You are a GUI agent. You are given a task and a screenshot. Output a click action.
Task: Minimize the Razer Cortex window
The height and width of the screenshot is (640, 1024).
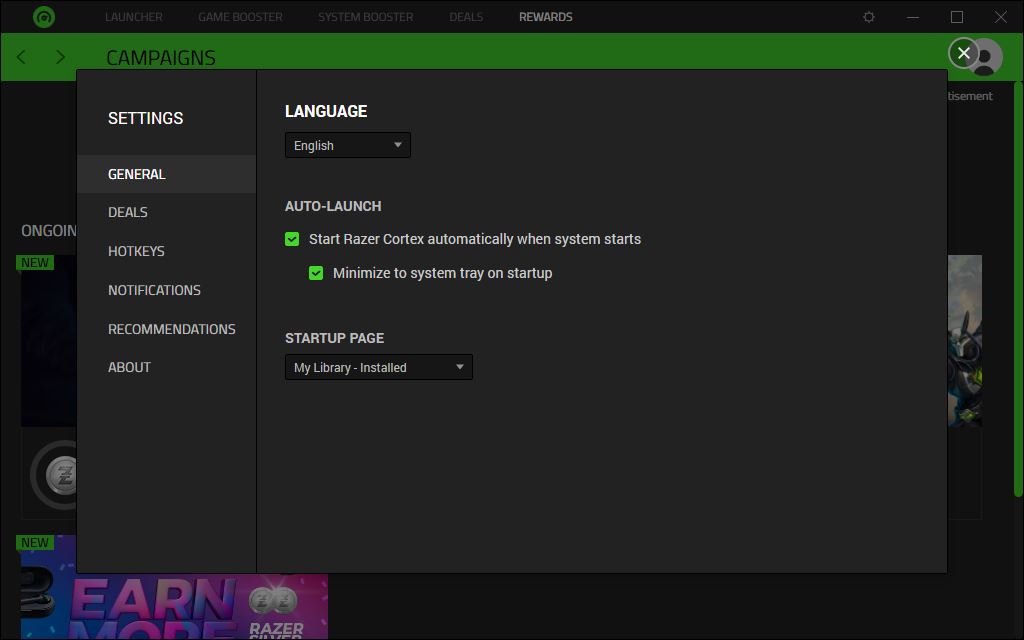[x=913, y=17]
